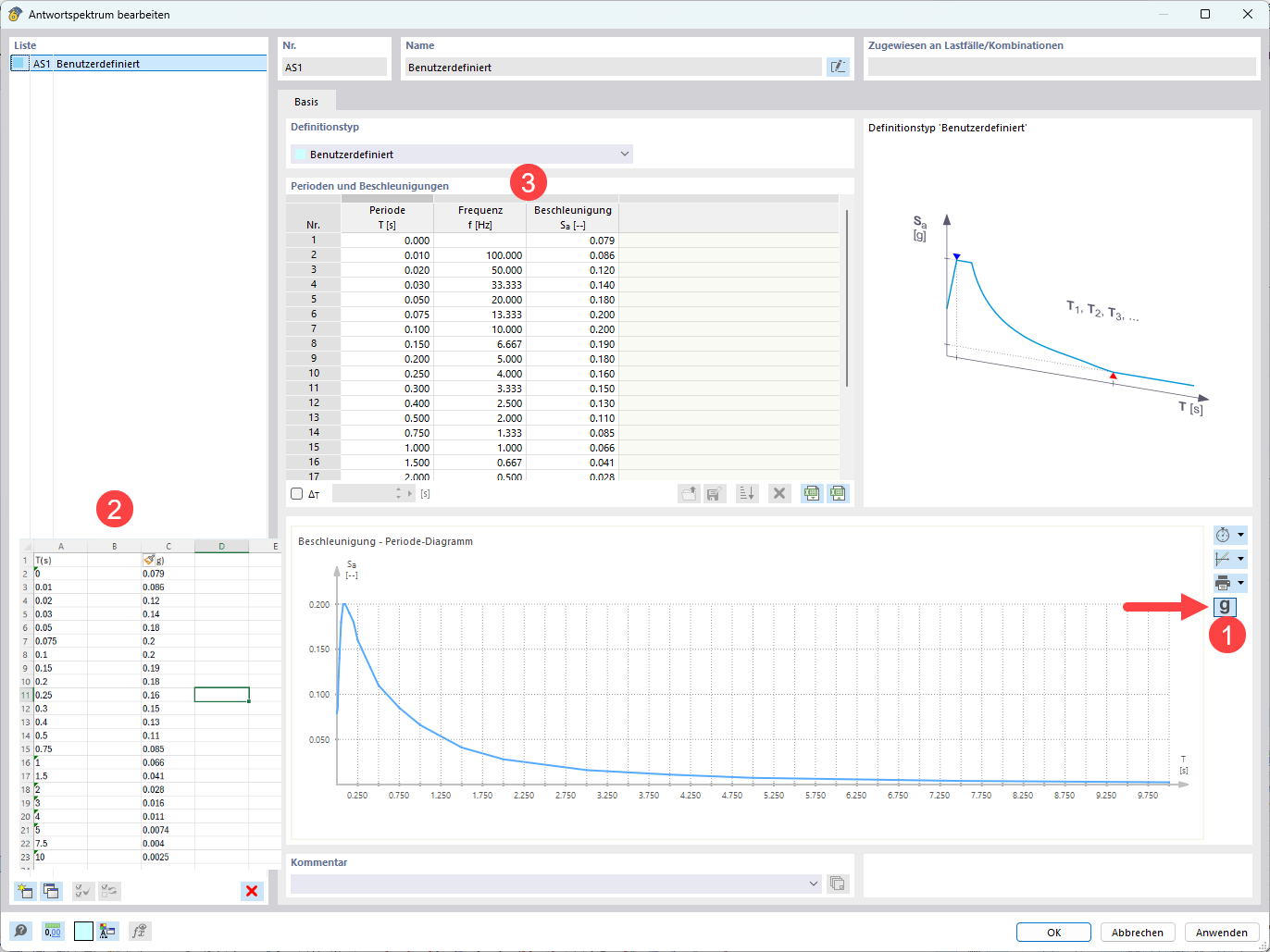The width and height of the screenshot is (1270, 952).
Task: Click the select all checkmarks icon
Action: (x=83, y=891)
